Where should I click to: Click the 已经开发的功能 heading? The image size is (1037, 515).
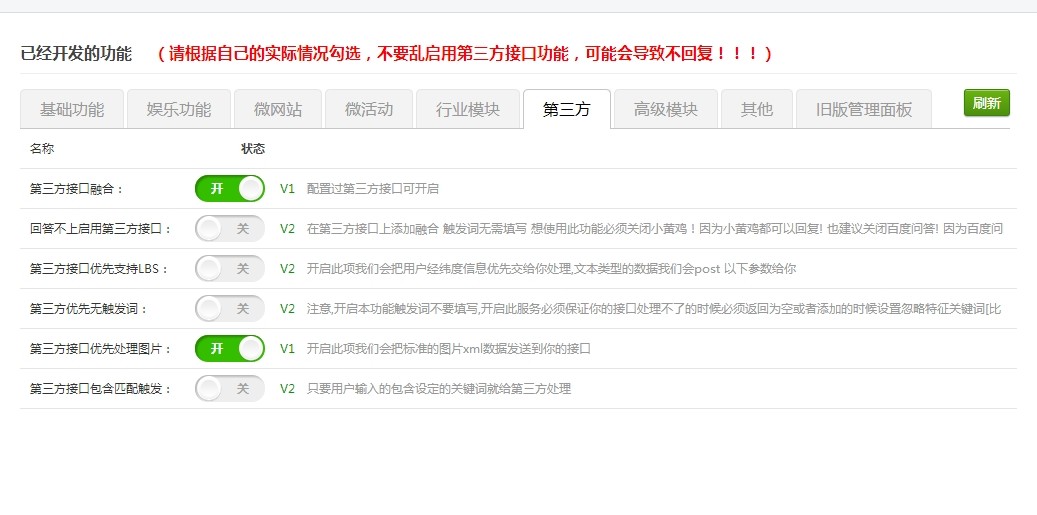point(76,53)
